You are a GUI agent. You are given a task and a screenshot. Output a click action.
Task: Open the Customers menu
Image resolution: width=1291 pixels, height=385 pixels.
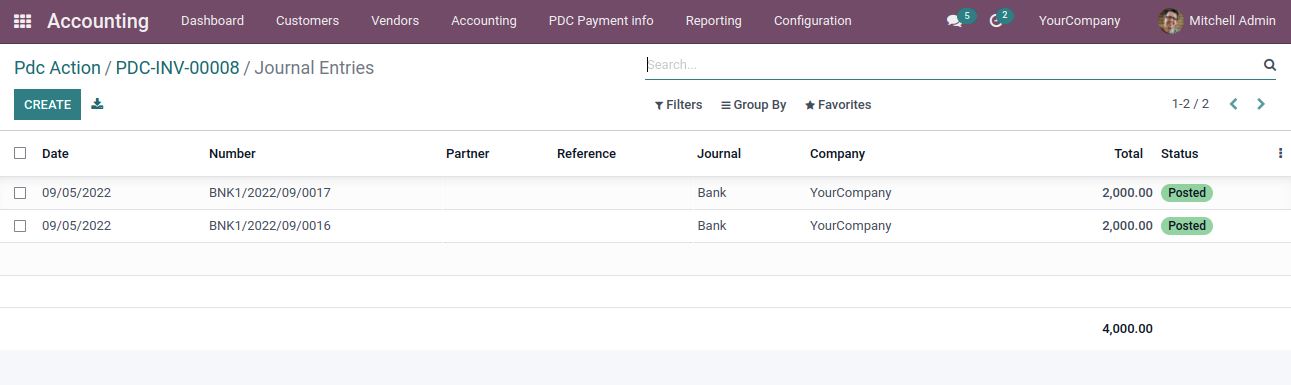coord(307,21)
